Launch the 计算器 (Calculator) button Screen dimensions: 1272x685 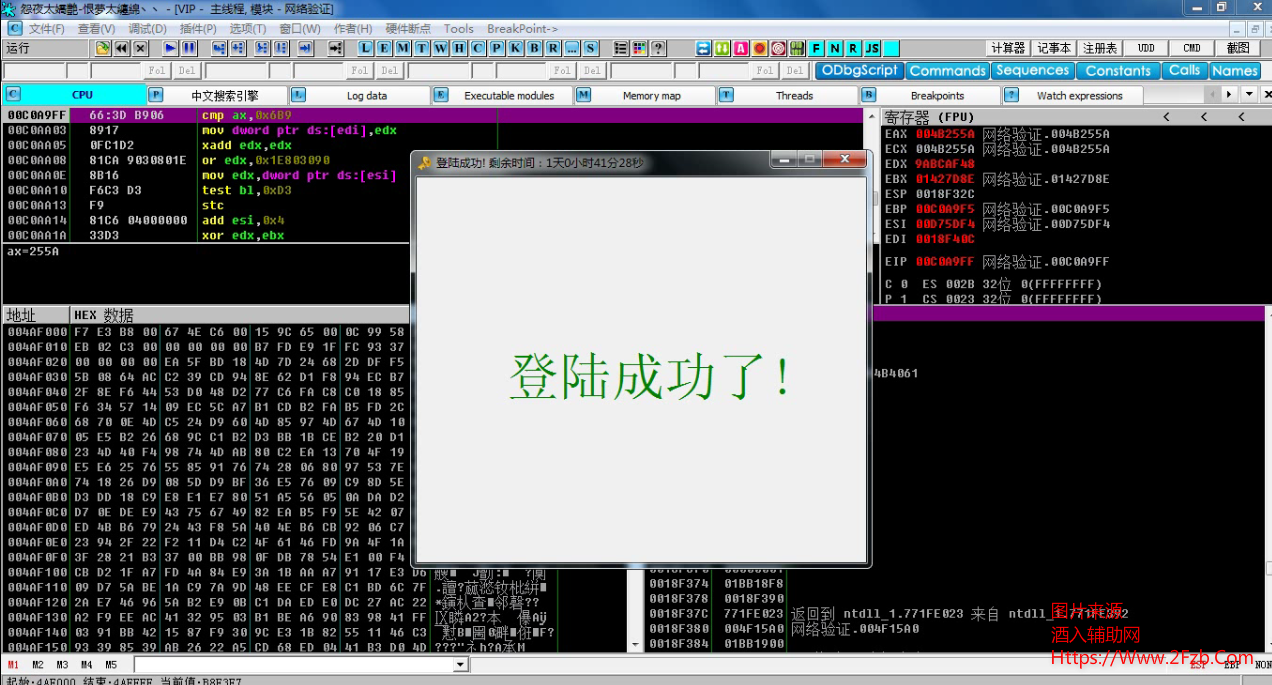pos(1007,46)
